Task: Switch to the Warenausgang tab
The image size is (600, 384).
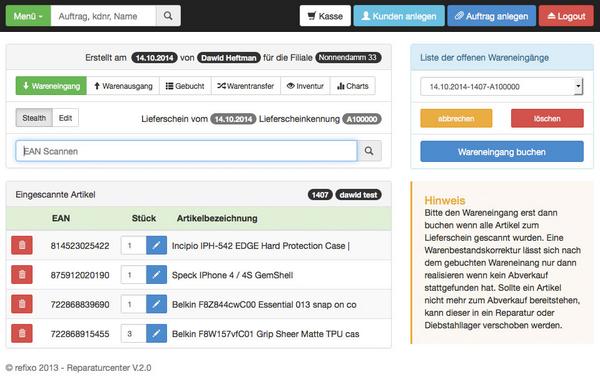Action: [123, 86]
